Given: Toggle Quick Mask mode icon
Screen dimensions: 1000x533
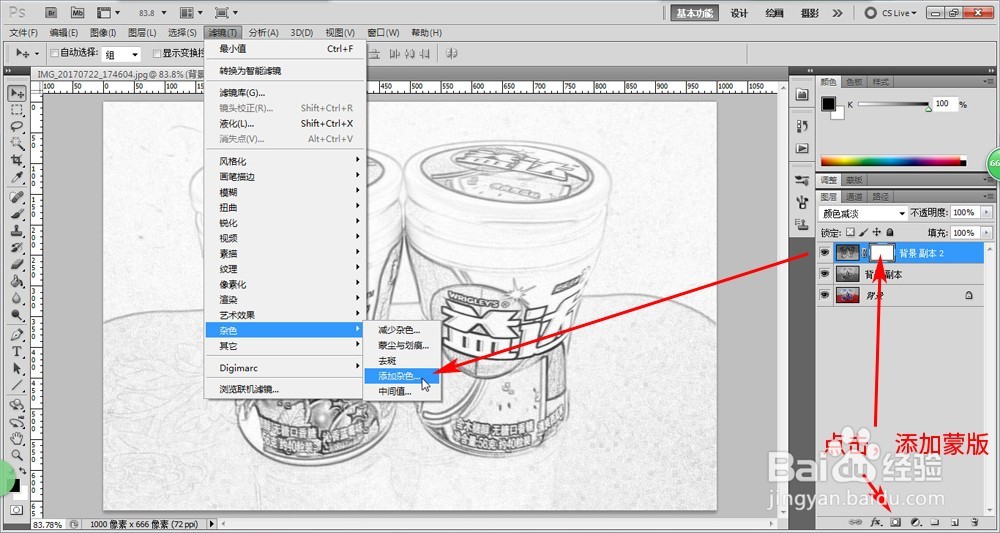Looking at the screenshot, I should (x=17, y=510).
